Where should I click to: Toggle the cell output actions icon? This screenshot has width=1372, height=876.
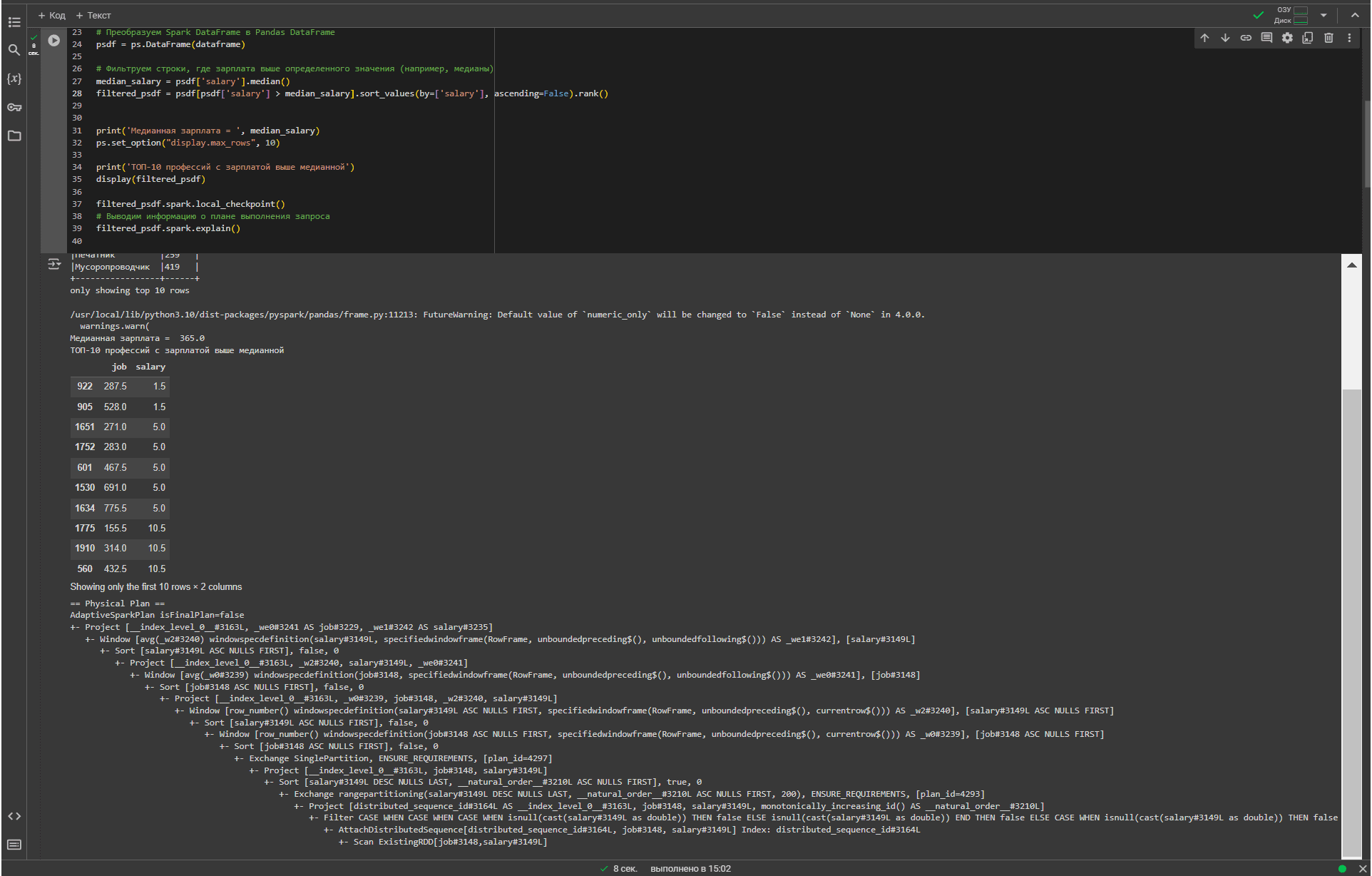click(54, 264)
